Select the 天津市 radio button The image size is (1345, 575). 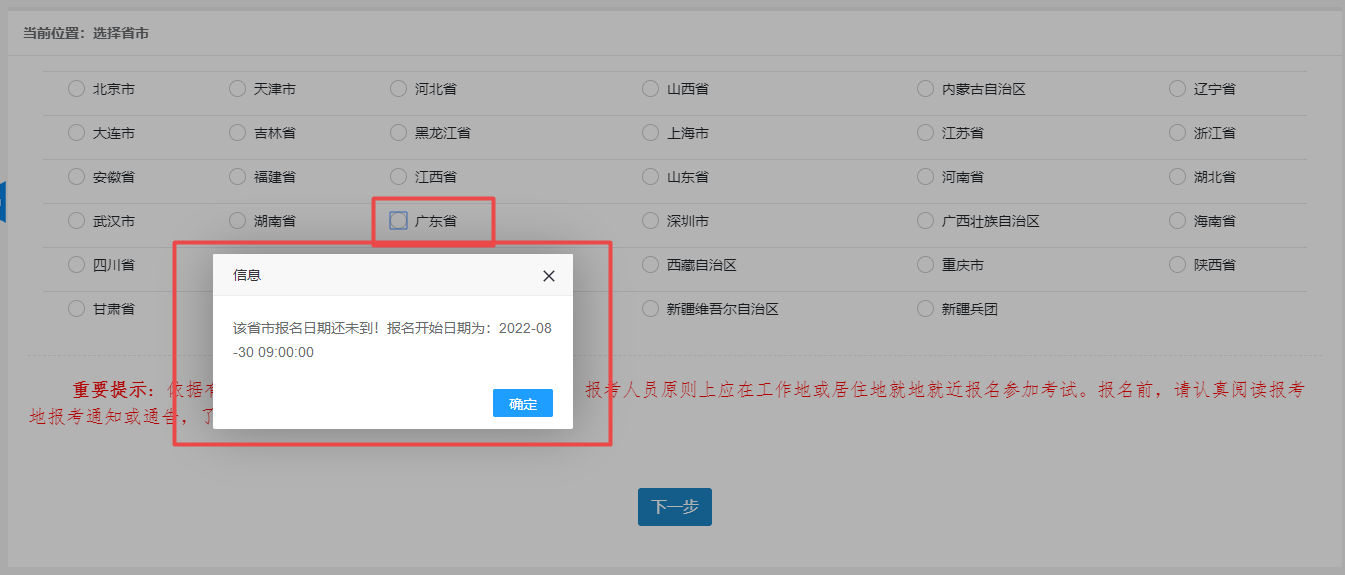[x=237, y=89]
